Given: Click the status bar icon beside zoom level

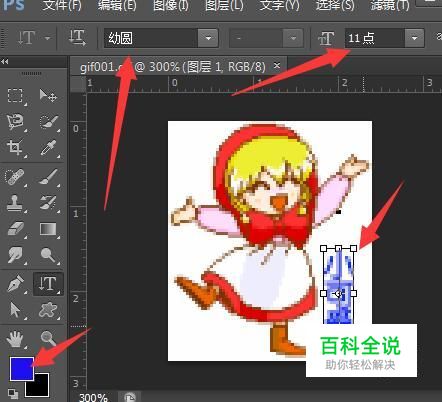Looking at the screenshot, I should [130, 397].
